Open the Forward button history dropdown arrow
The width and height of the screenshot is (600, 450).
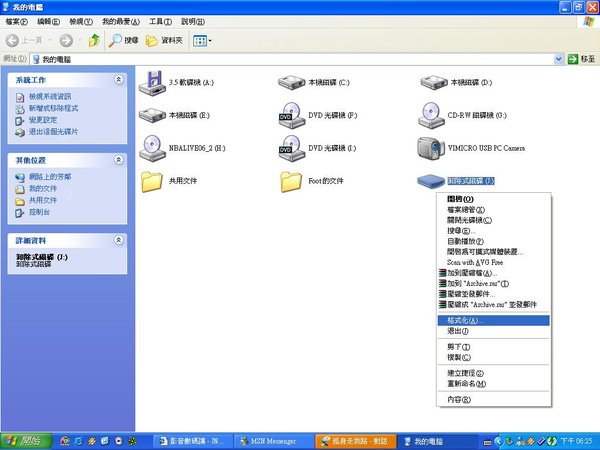coord(80,40)
